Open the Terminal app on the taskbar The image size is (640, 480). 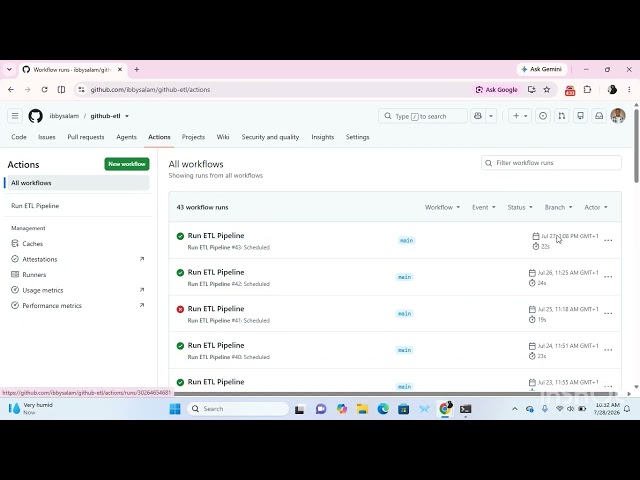click(465, 409)
